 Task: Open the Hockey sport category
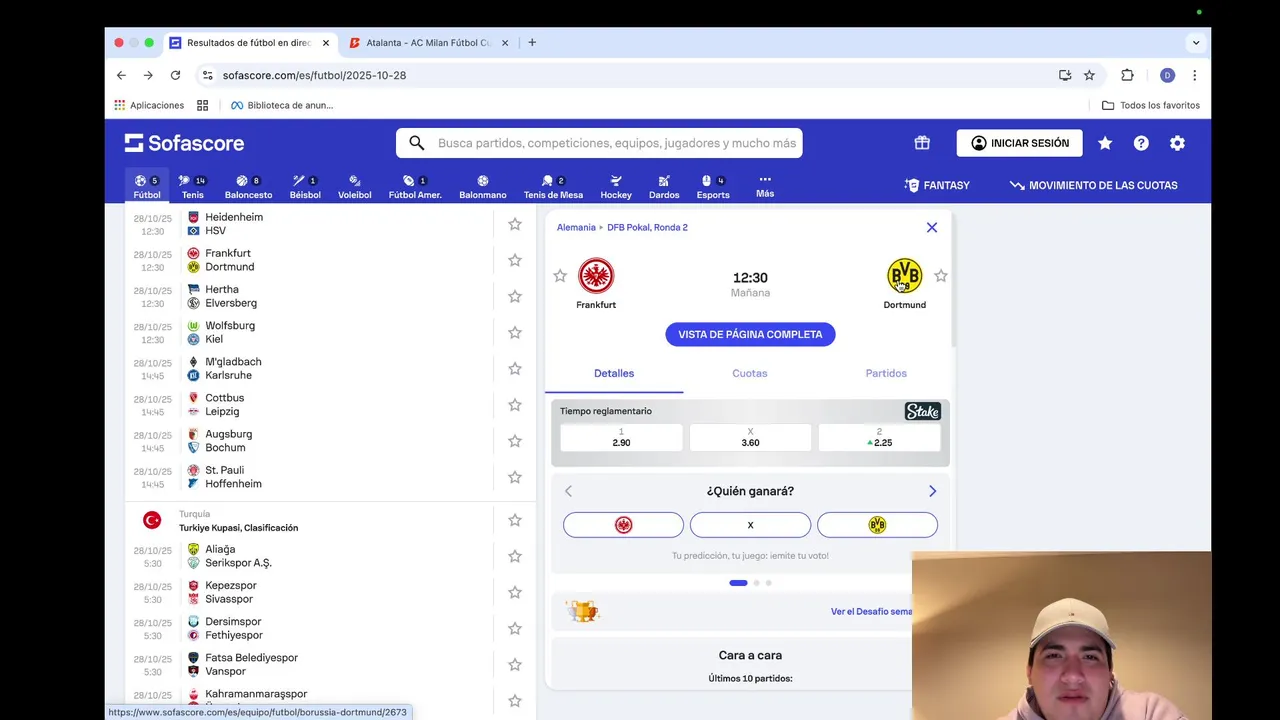pyautogui.click(x=616, y=186)
